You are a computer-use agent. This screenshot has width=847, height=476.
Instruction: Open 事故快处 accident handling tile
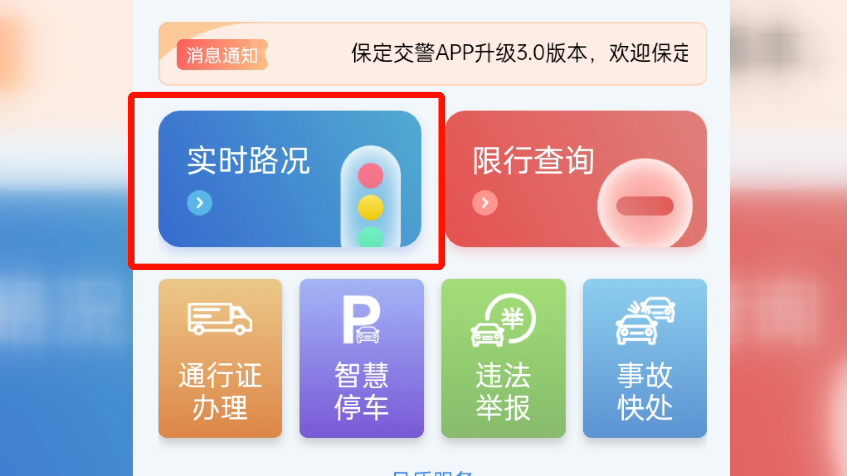644,358
